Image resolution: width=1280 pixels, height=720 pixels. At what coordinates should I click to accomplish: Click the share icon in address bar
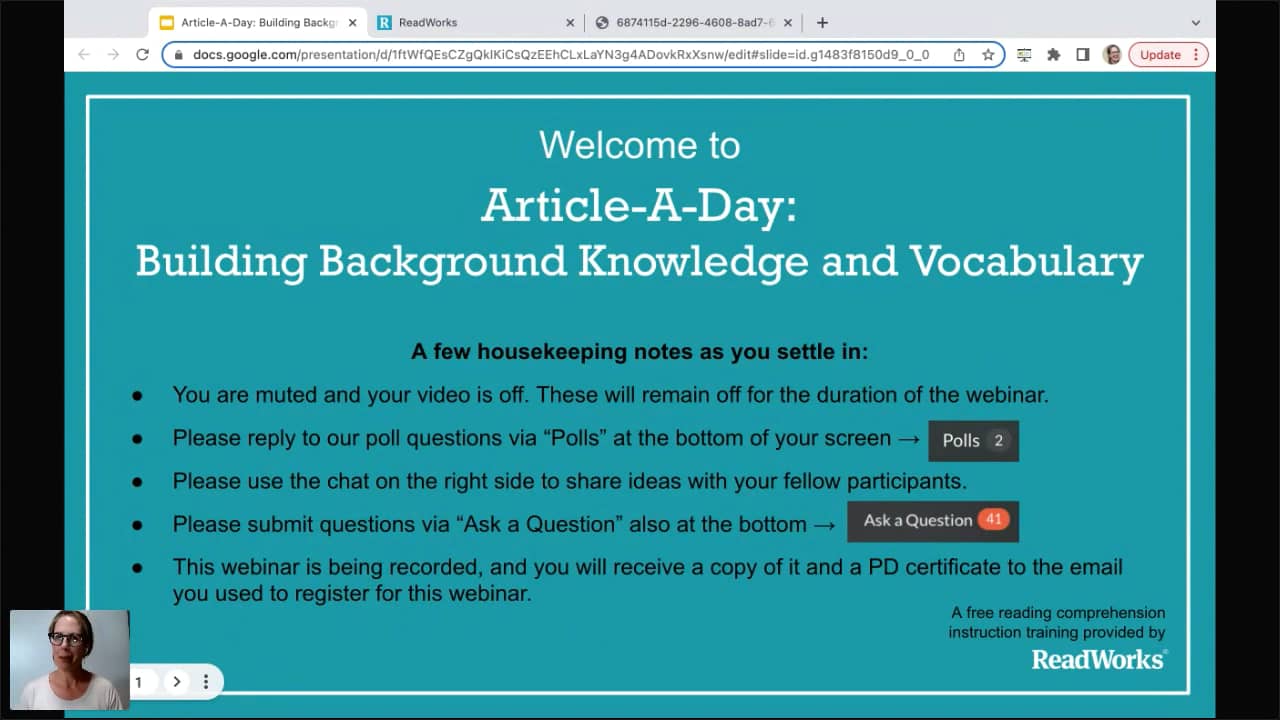point(959,55)
